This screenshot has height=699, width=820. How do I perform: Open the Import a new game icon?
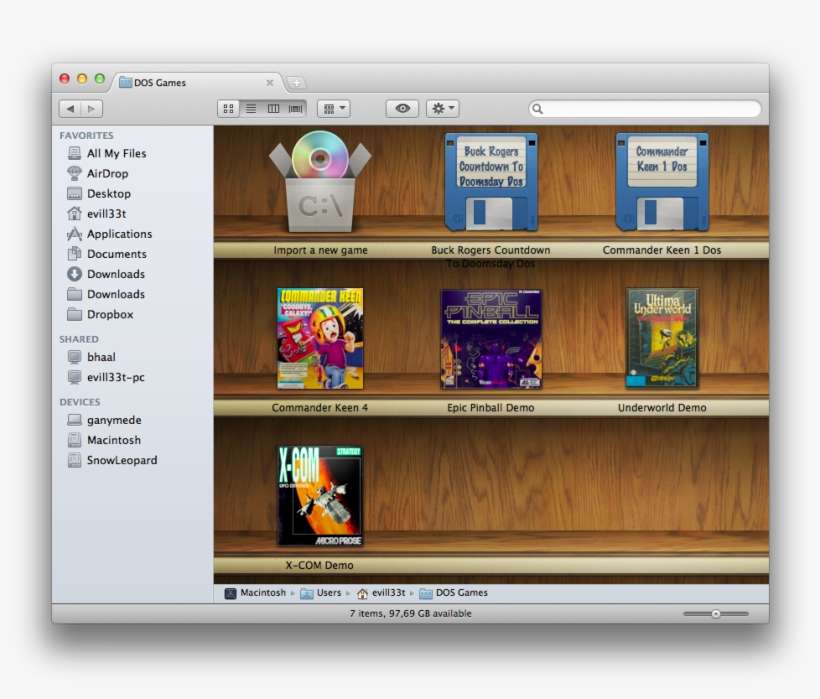(320, 181)
